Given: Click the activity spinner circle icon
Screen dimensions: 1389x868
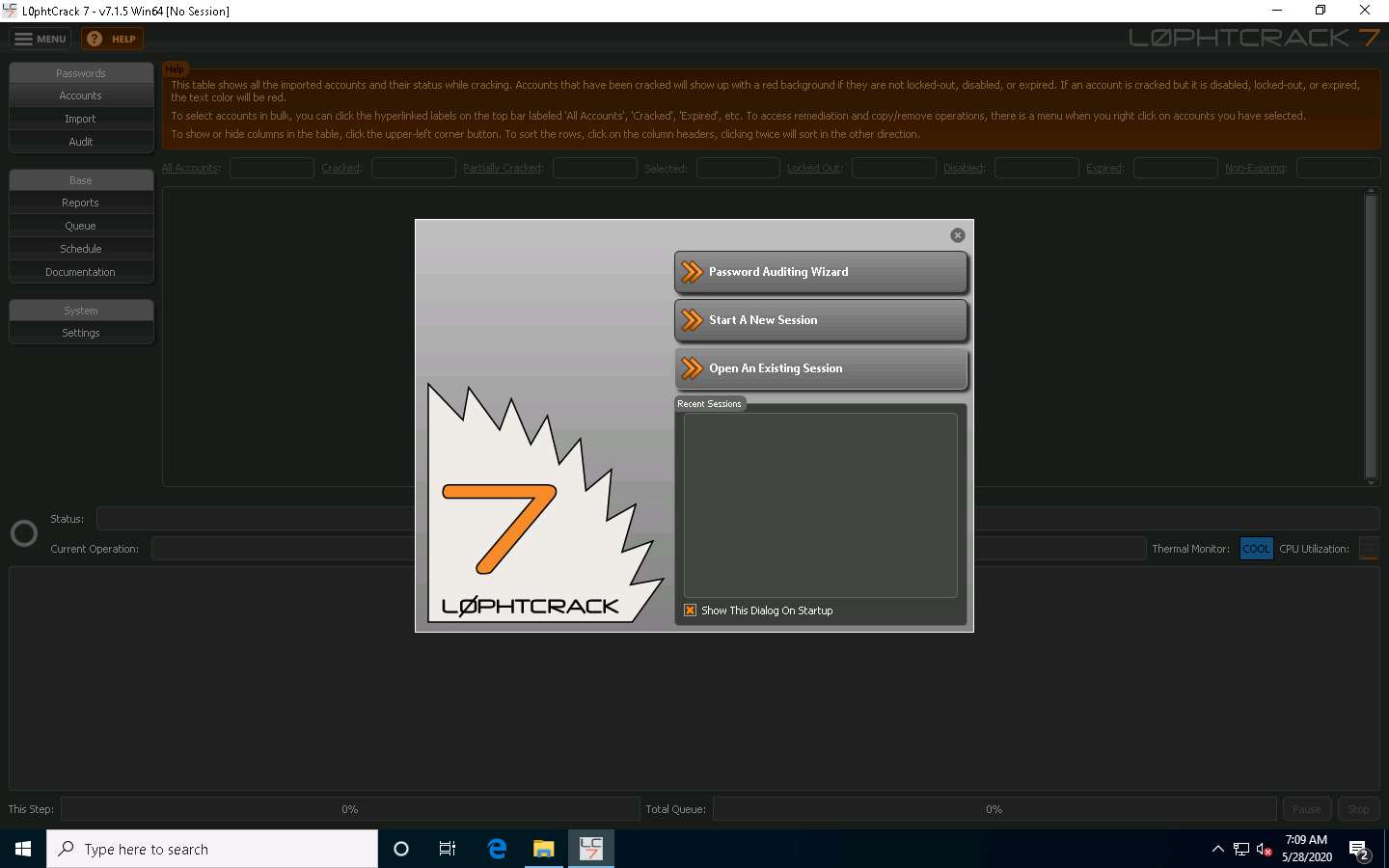Looking at the screenshot, I should point(24,533).
